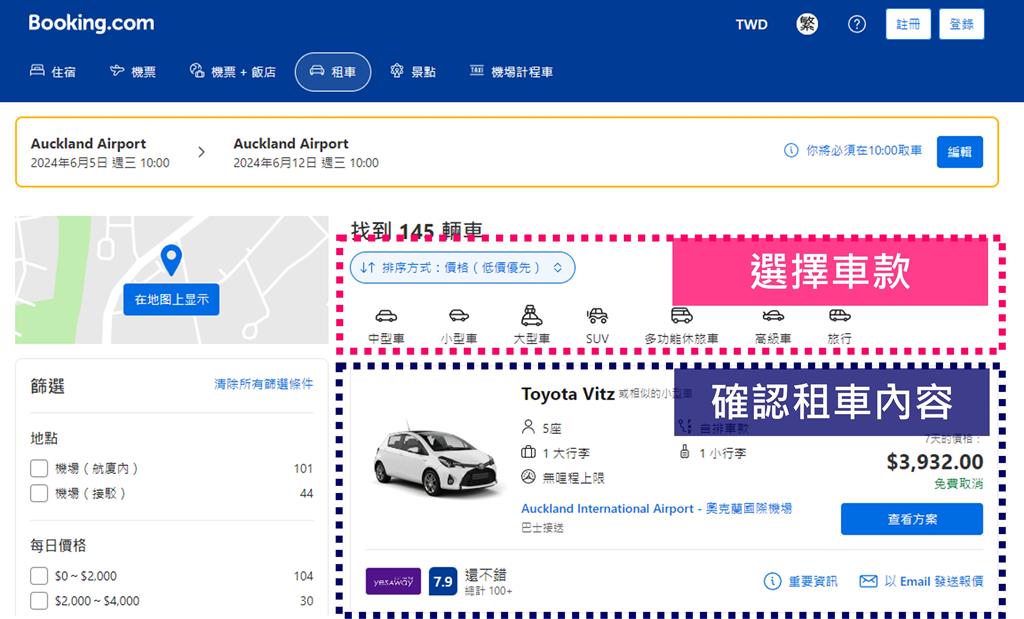Click the $3,932.00 price text
The width and height of the screenshot is (1024, 619).
click(935, 462)
